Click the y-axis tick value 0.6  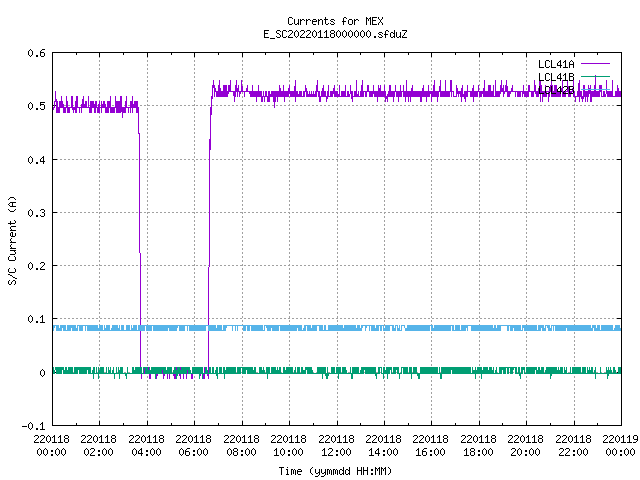coord(36,53)
